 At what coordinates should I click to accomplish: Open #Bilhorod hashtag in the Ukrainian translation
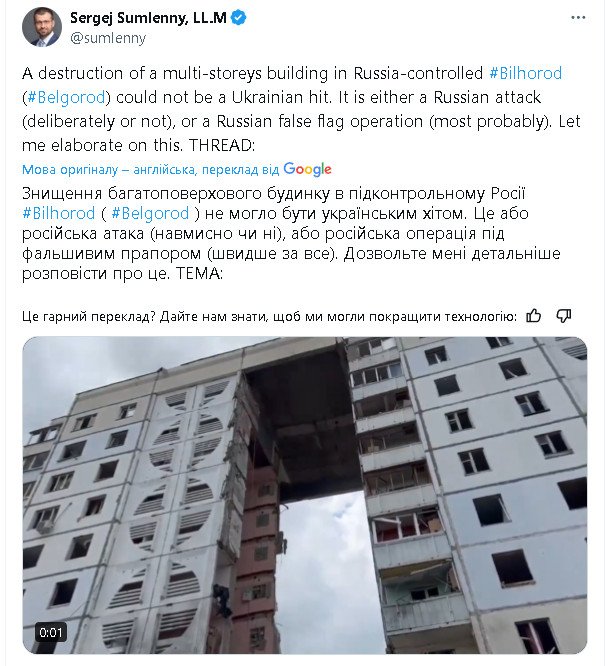pyautogui.click(x=59, y=213)
